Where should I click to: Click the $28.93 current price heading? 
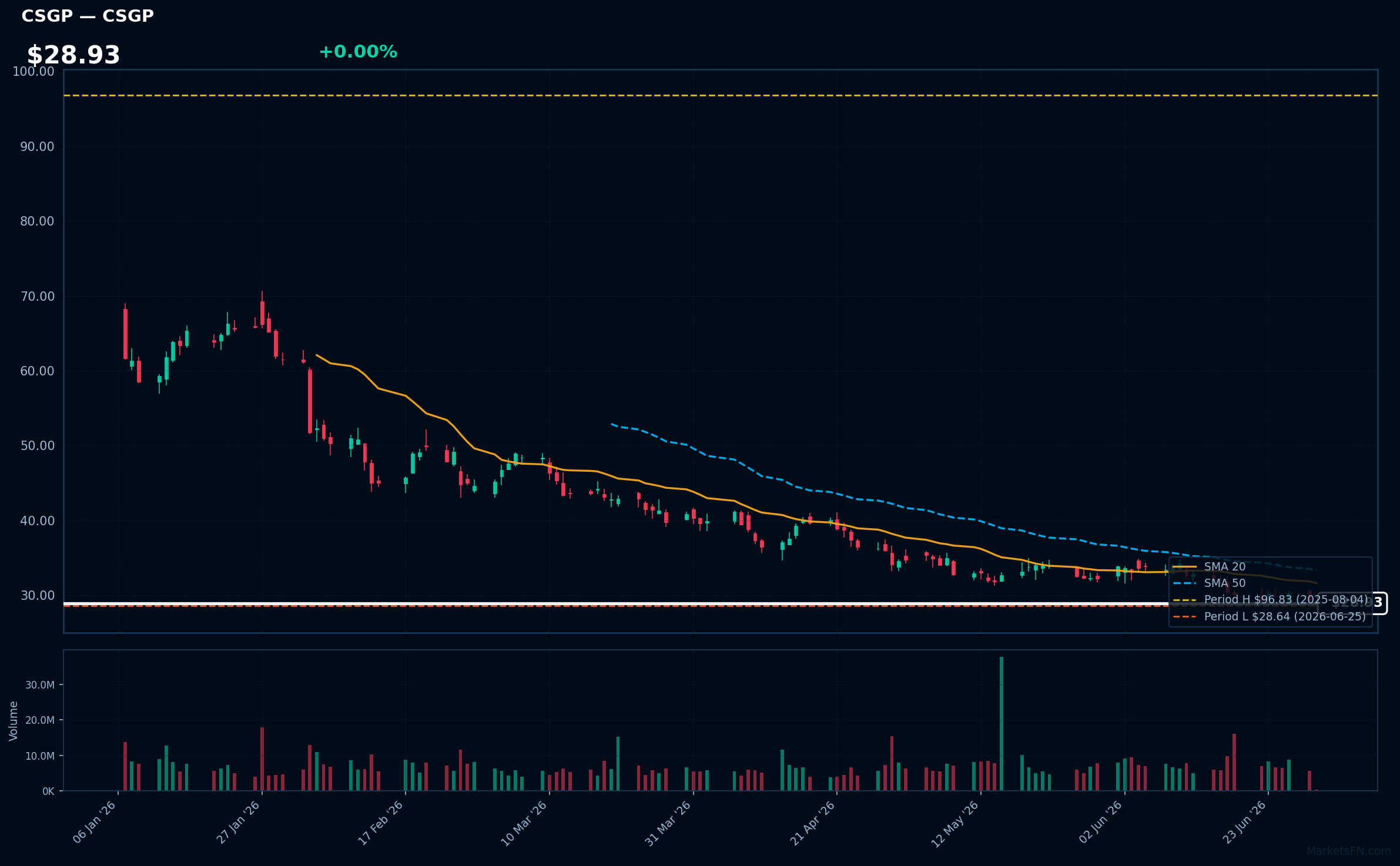pos(73,55)
